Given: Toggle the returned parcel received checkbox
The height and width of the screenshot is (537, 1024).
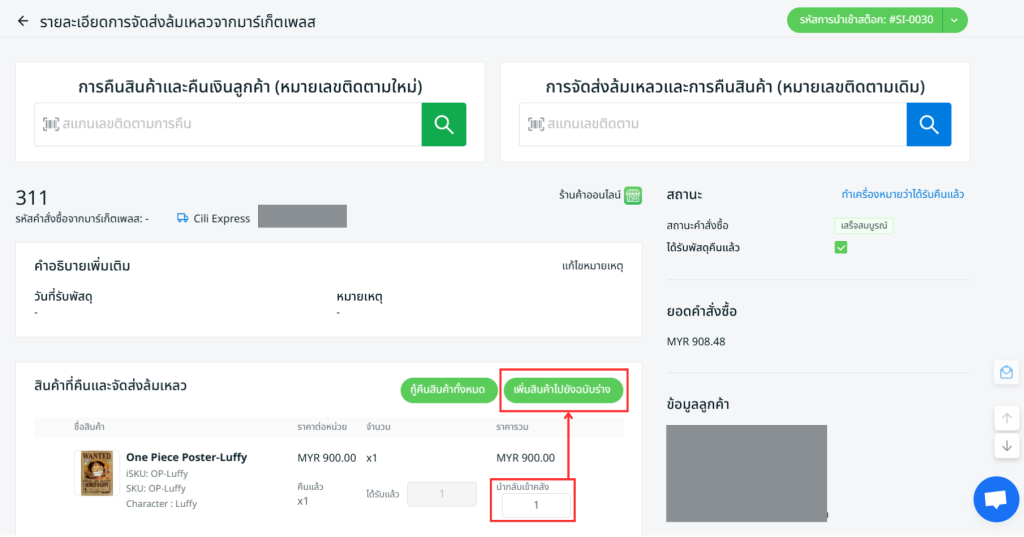Looking at the screenshot, I should coord(841,247).
